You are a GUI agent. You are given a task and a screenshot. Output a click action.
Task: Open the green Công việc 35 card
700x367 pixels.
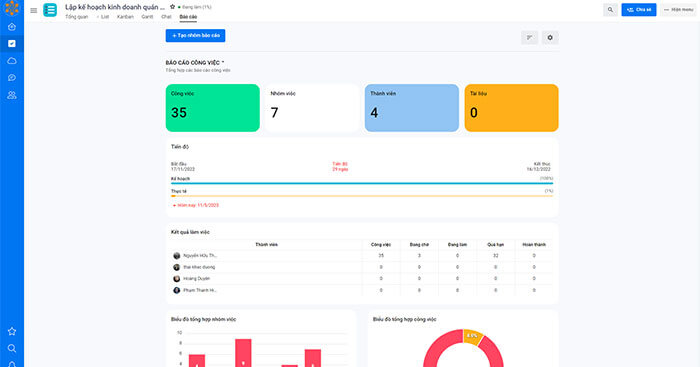tap(212, 108)
